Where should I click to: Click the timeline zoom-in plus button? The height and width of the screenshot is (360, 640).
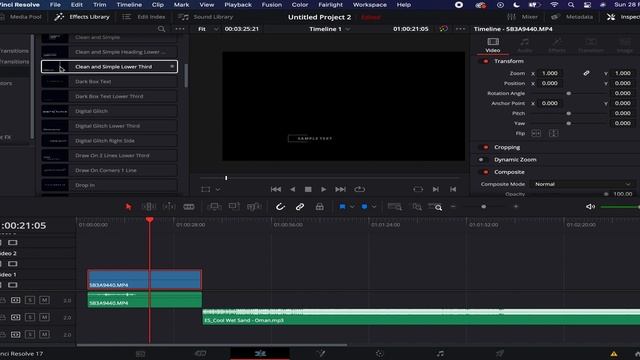pos(516,207)
